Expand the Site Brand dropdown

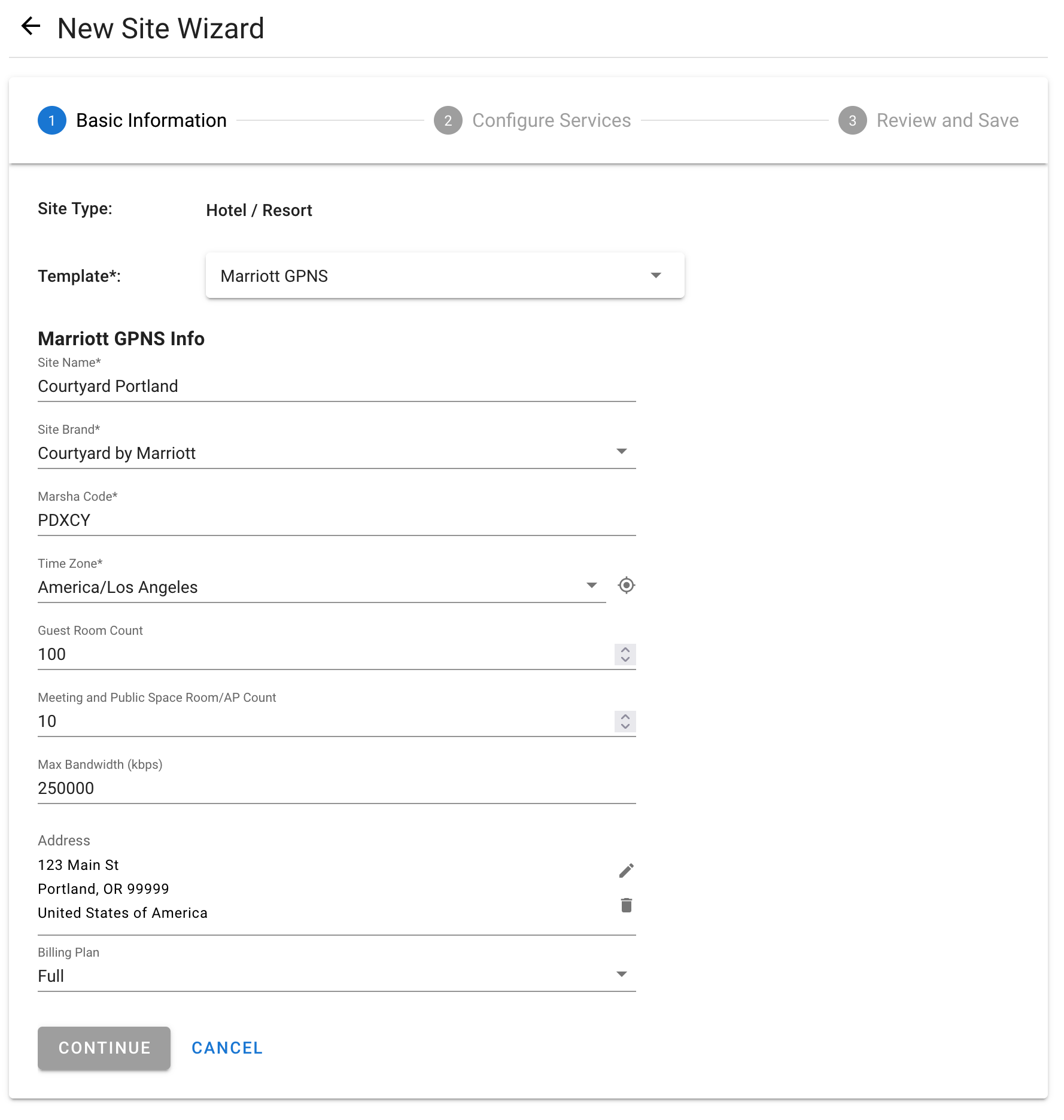(x=336, y=453)
